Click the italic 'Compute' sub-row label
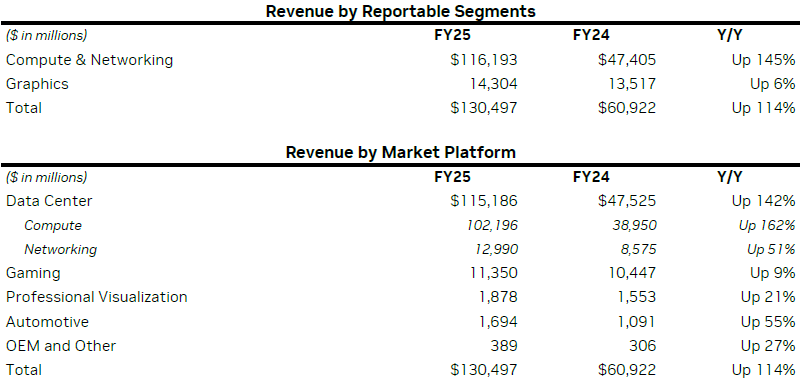 pyautogui.click(x=53, y=225)
